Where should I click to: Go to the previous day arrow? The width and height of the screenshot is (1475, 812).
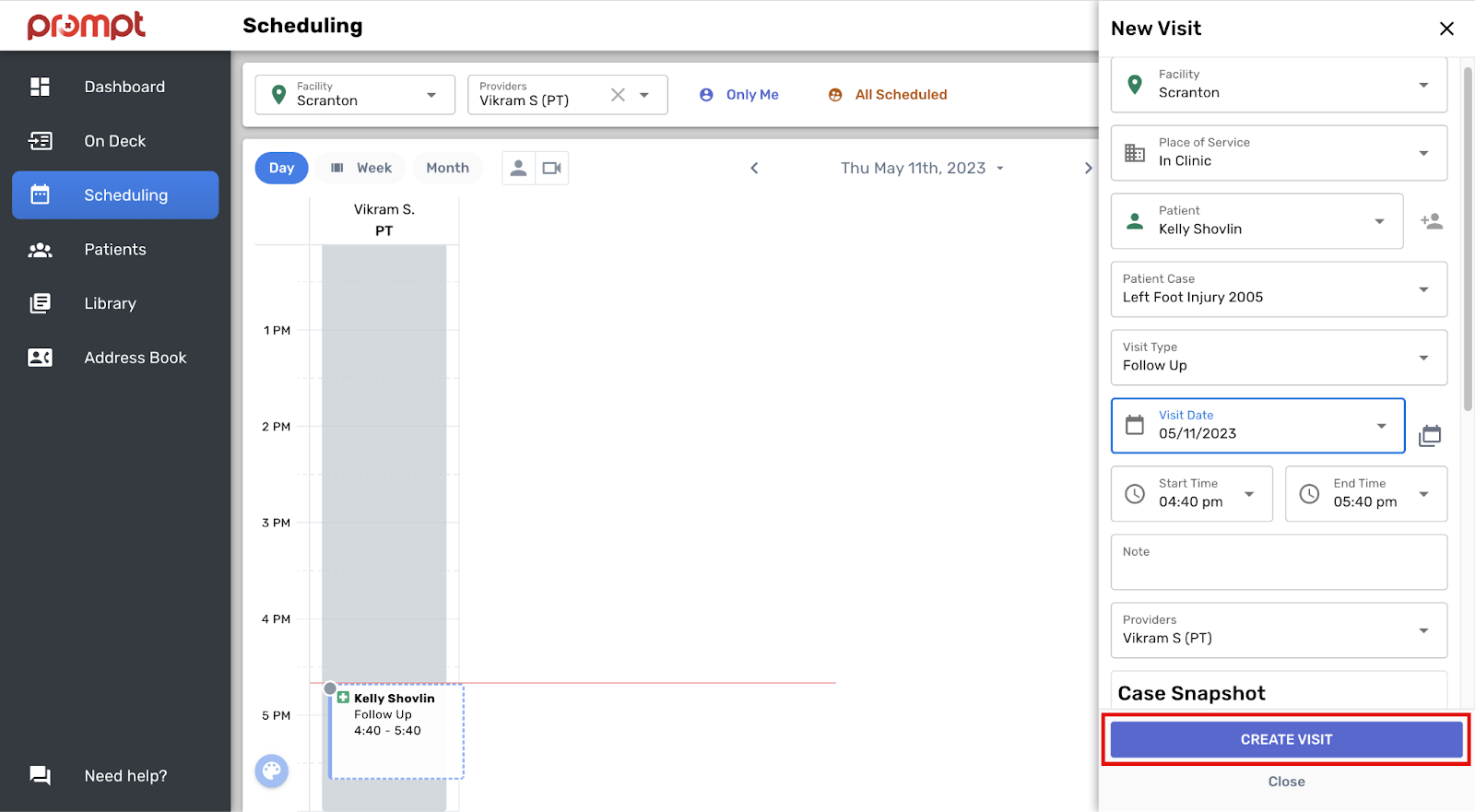click(x=754, y=168)
